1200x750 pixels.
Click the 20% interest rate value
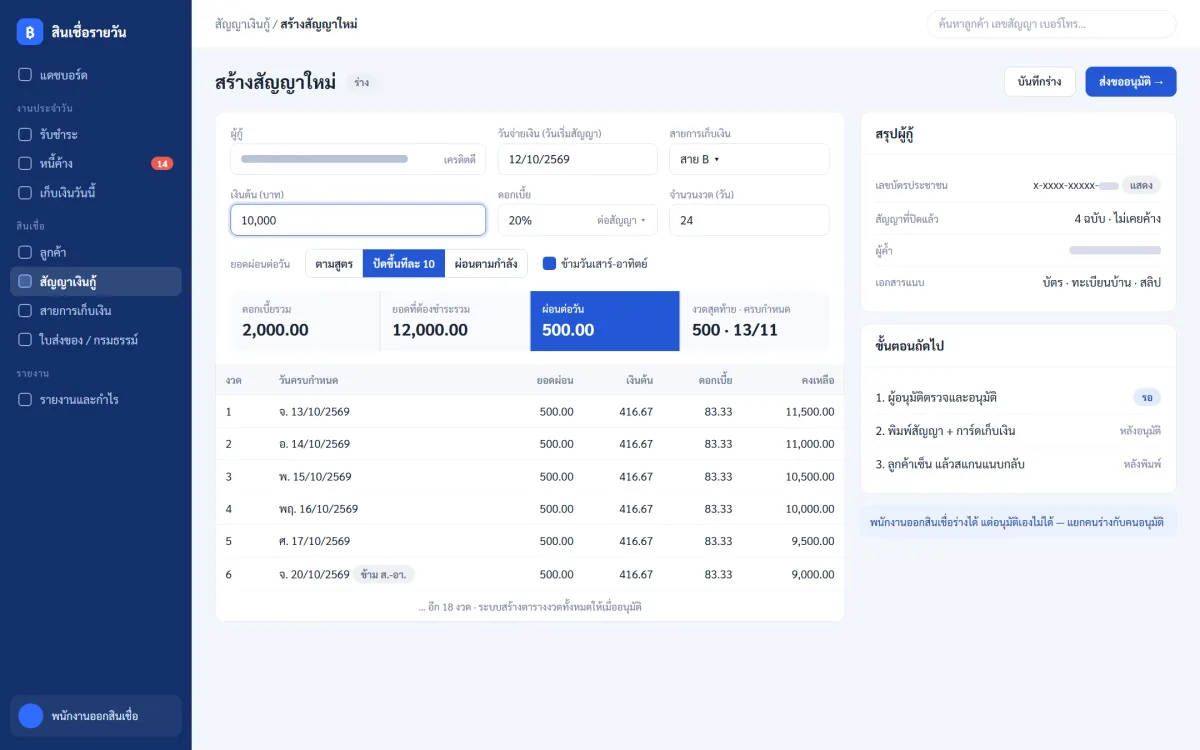(520, 220)
